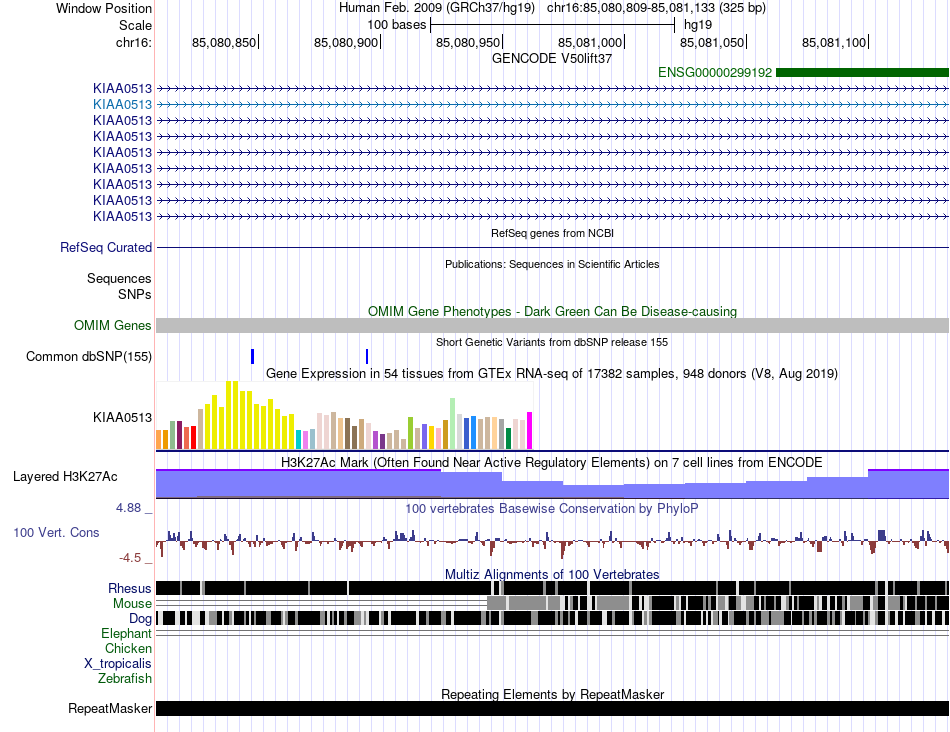The image size is (950, 732).
Task: Click the Common dbSNP(155) track label
Action: click(89, 356)
